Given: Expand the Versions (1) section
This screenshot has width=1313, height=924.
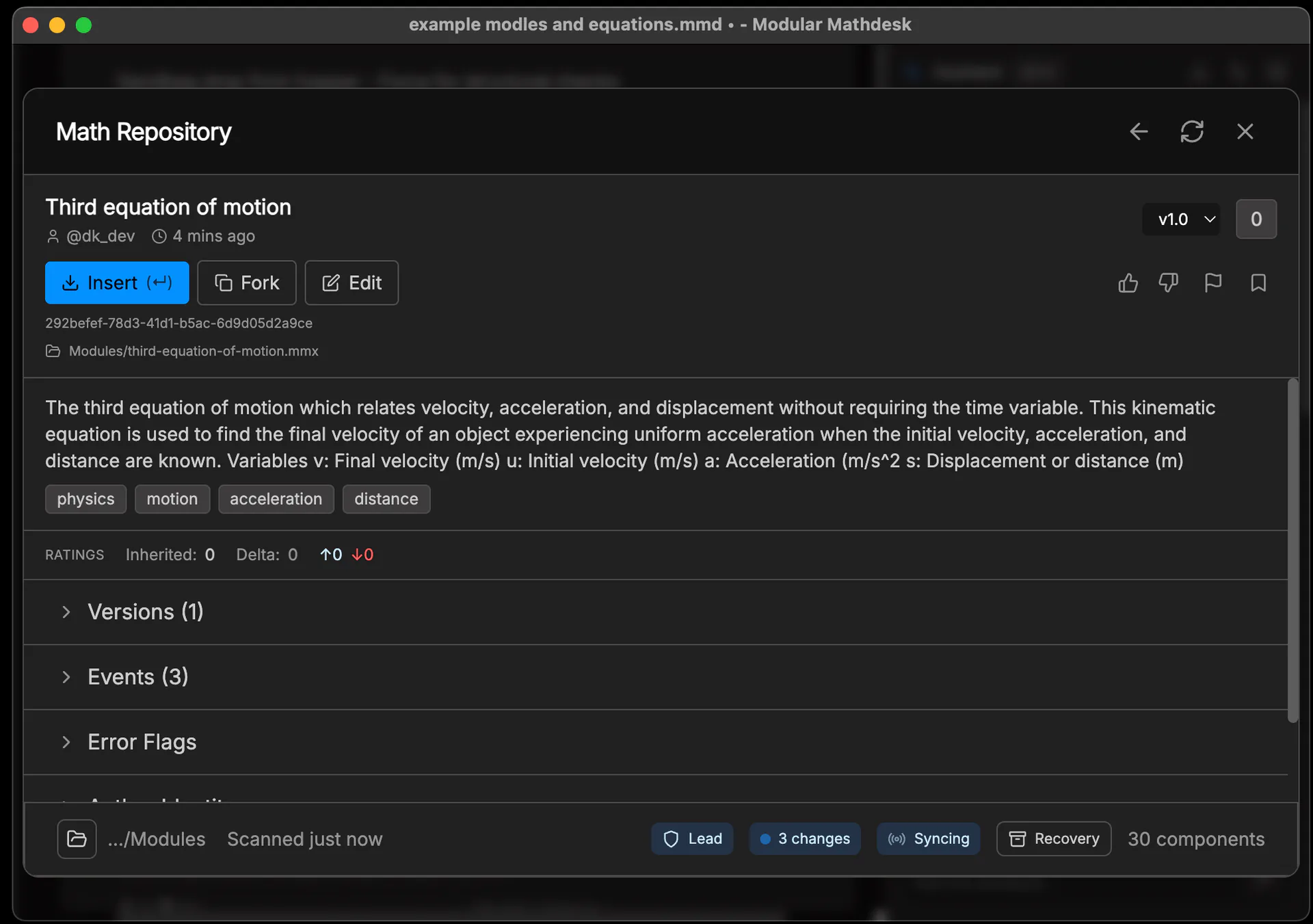Looking at the screenshot, I should click(656, 612).
